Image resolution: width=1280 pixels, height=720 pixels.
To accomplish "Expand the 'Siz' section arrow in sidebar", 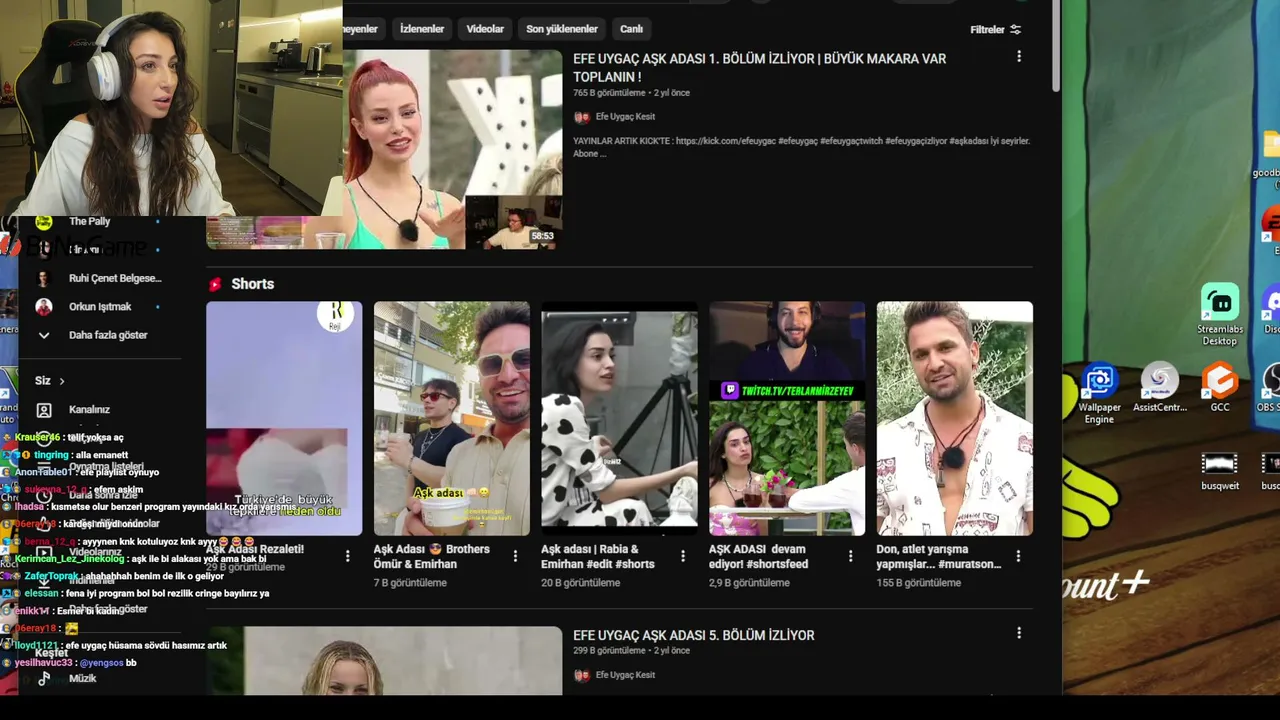I will pos(62,381).
